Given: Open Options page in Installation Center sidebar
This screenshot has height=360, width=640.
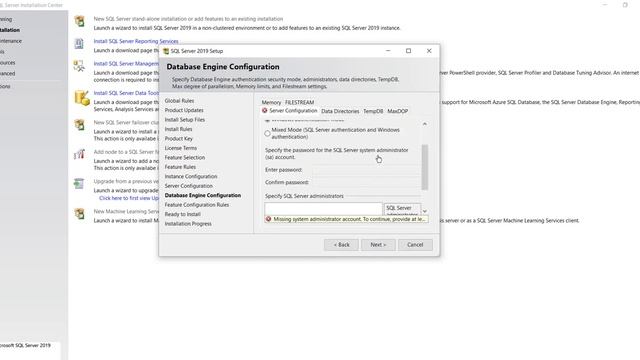Looking at the screenshot, I should [5, 86].
